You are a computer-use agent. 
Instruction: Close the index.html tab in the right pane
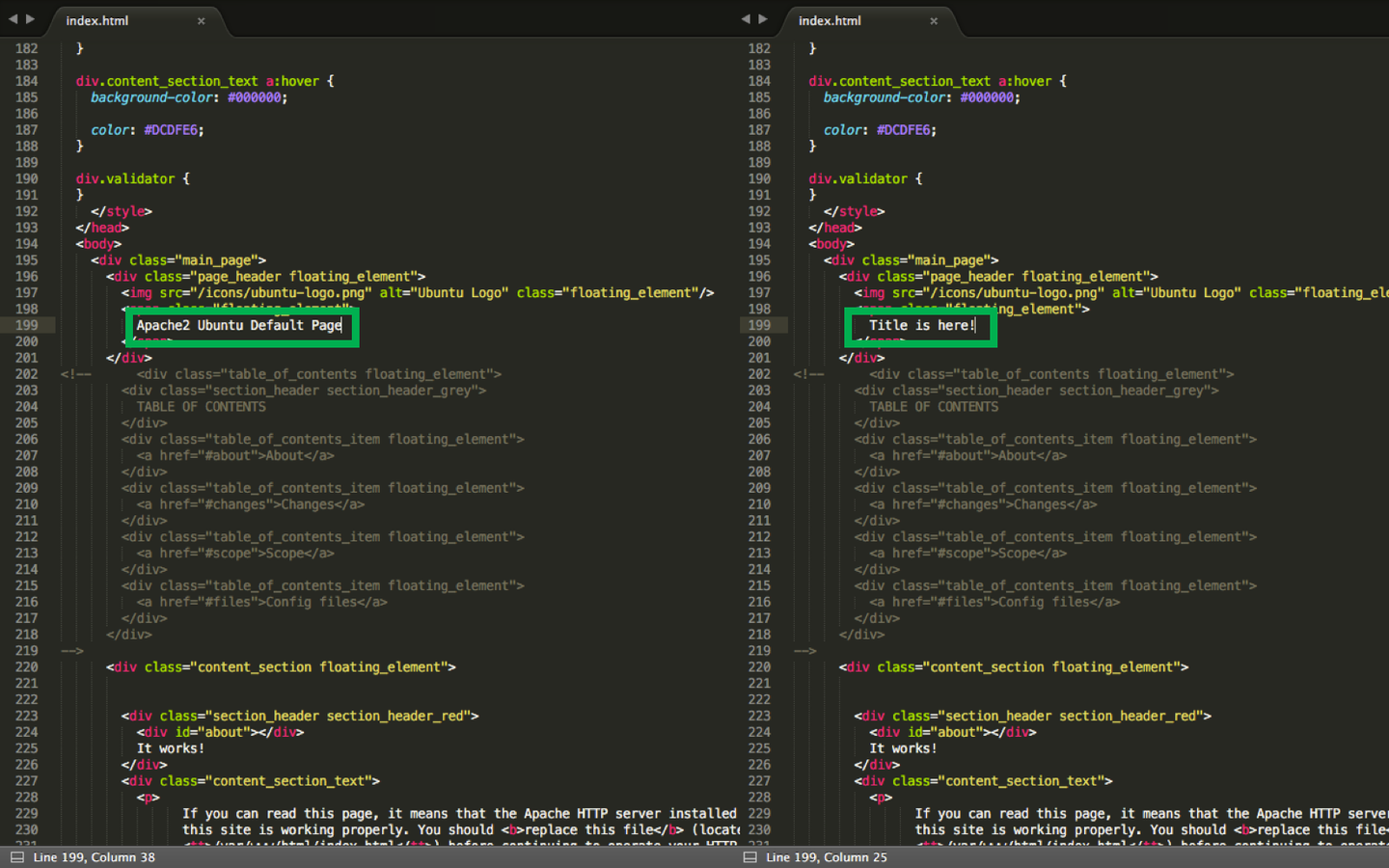pyautogui.click(x=934, y=21)
